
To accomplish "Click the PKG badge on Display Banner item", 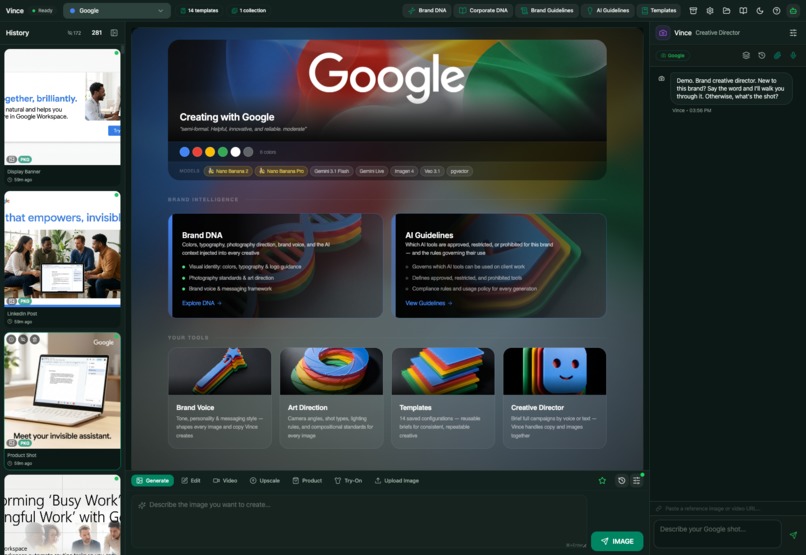I will click(x=25, y=159).
